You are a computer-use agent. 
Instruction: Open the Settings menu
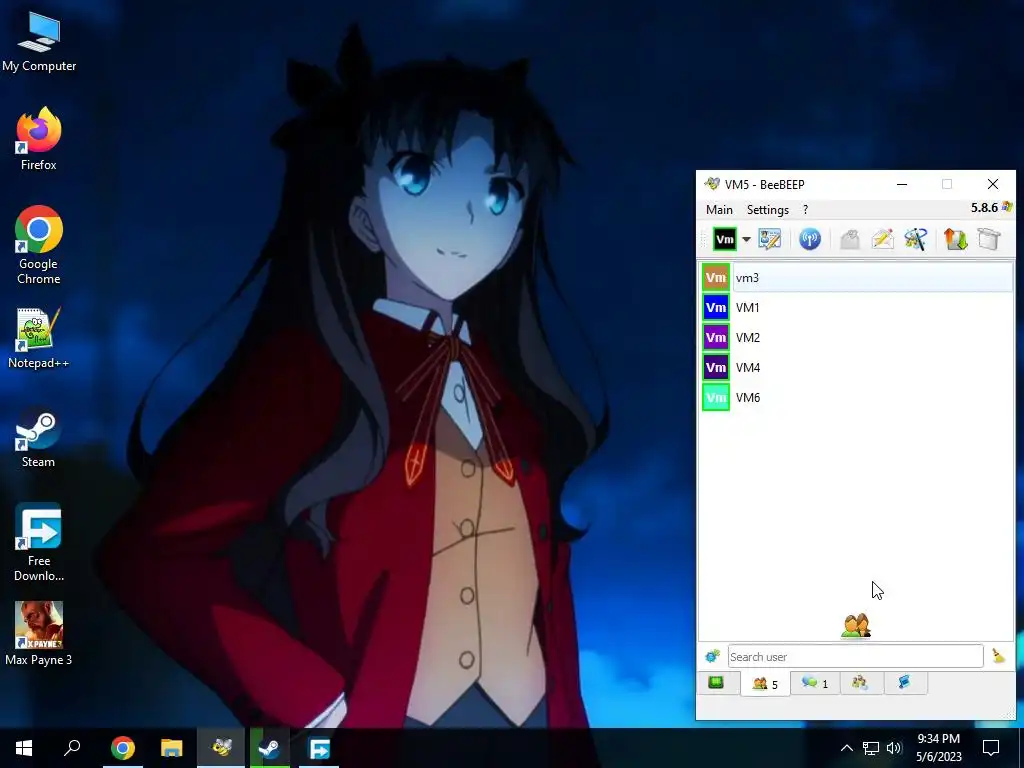(767, 210)
